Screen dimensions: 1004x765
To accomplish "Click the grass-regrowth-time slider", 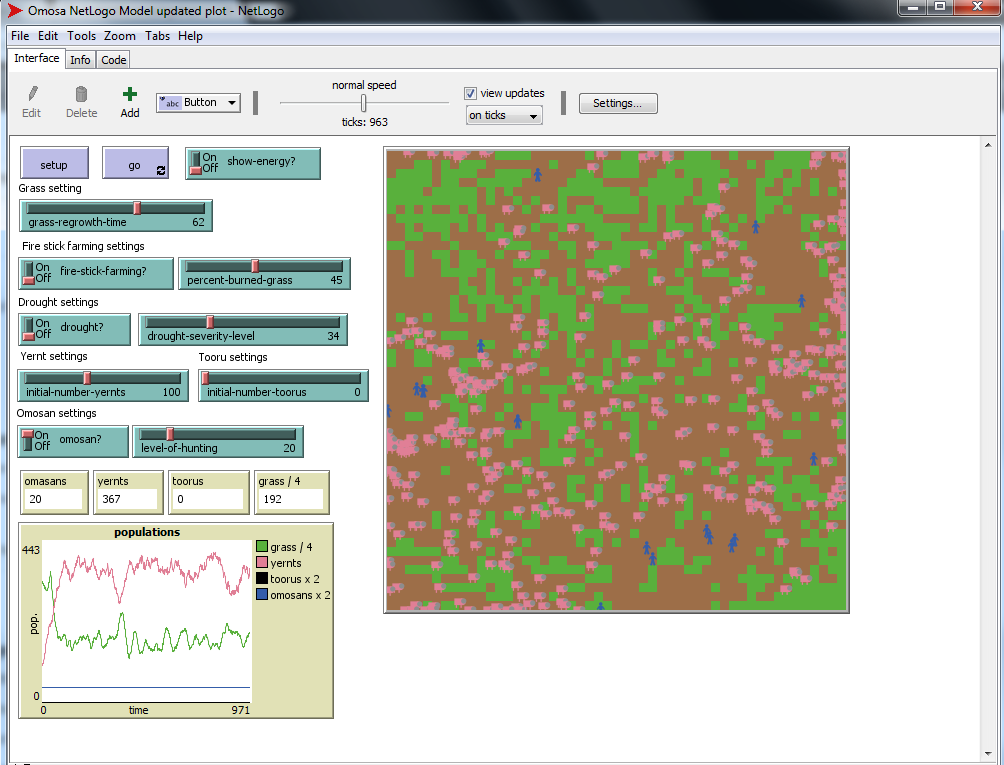I will (x=116, y=216).
